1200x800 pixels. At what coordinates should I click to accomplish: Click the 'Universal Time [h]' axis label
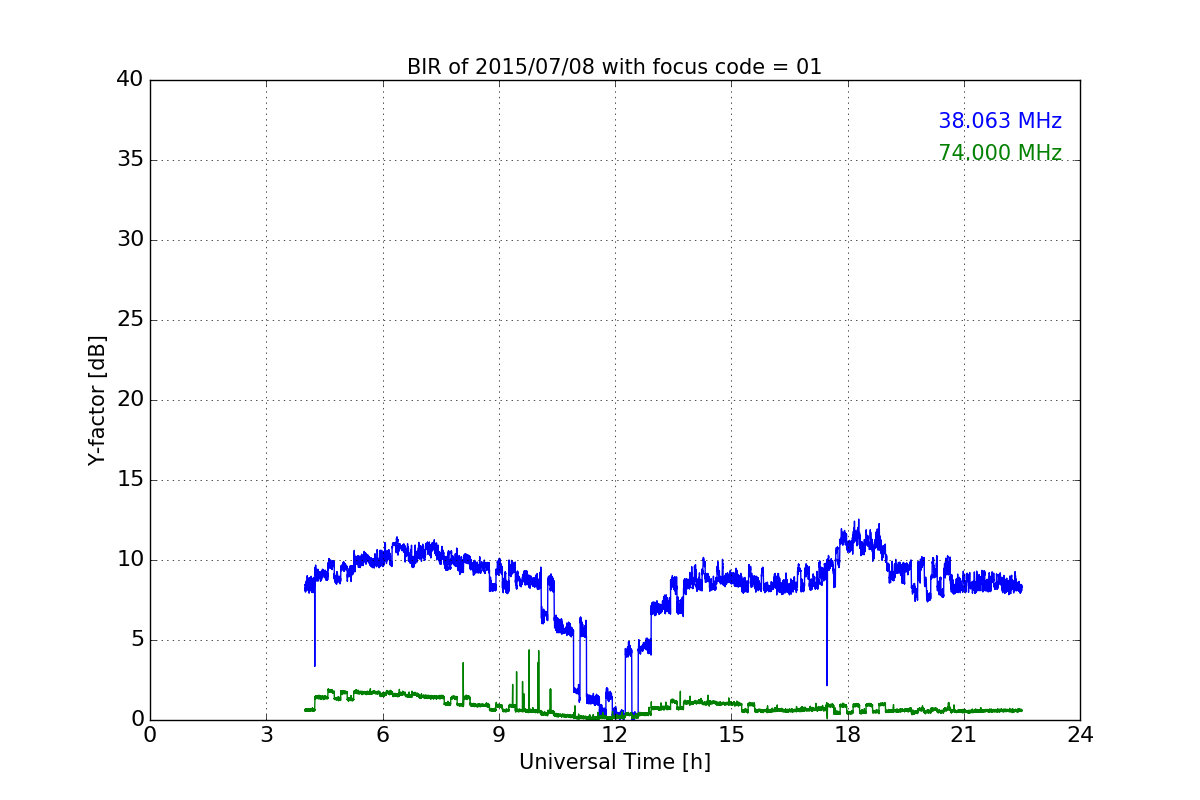click(614, 762)
